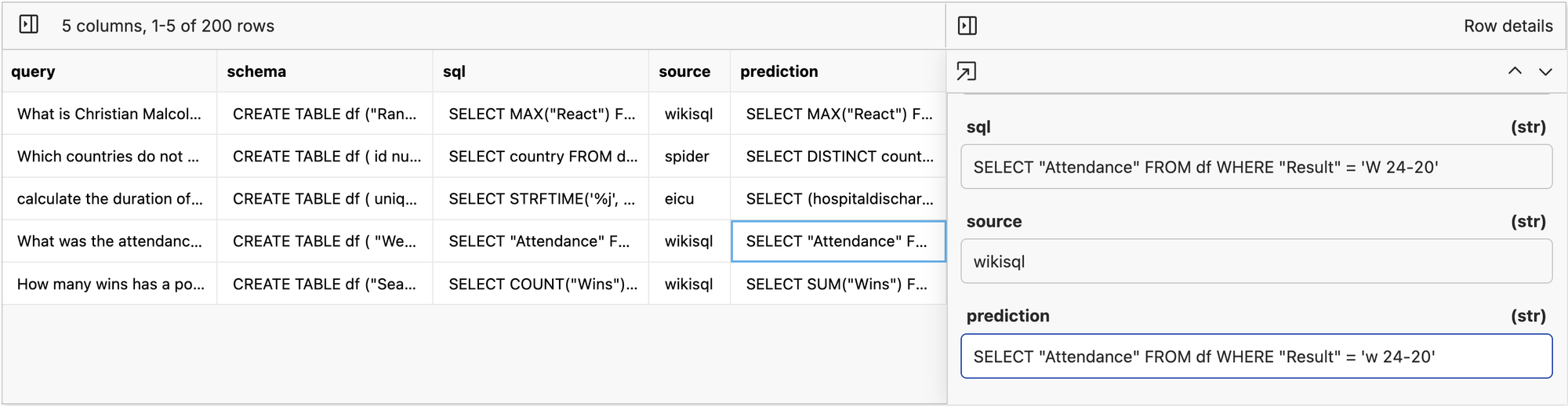Image resolution: width=1568 pixels, height=406 pixels.
Task: Go to previous row with up chevron
Action: tap(1515, 71)
